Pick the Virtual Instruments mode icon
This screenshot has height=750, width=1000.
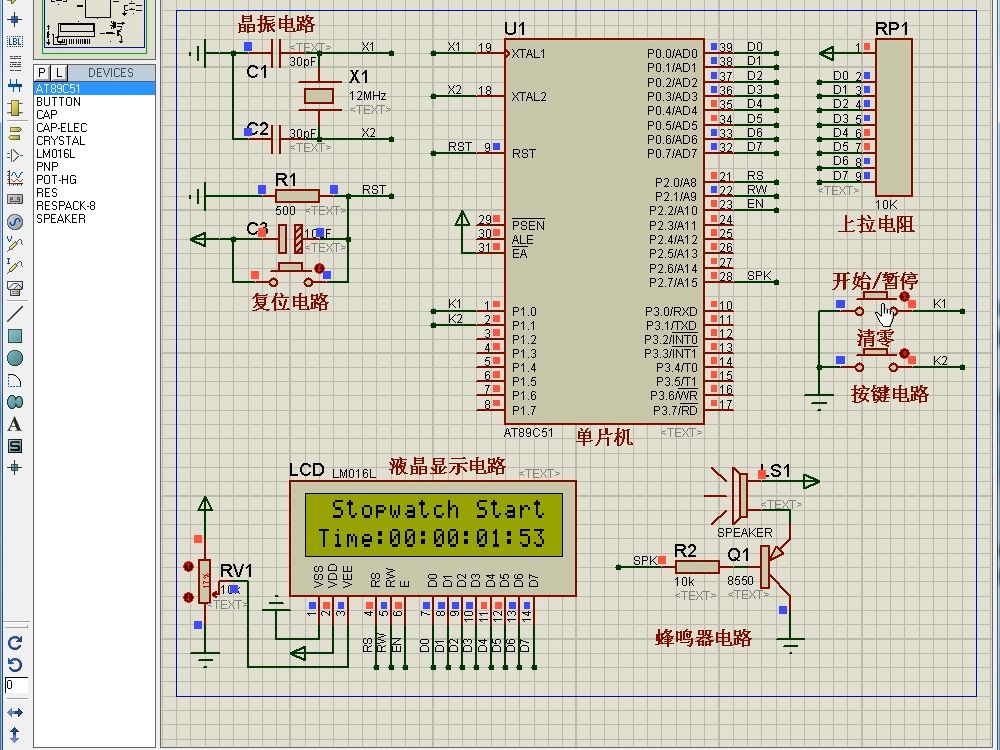pos(14,288)
